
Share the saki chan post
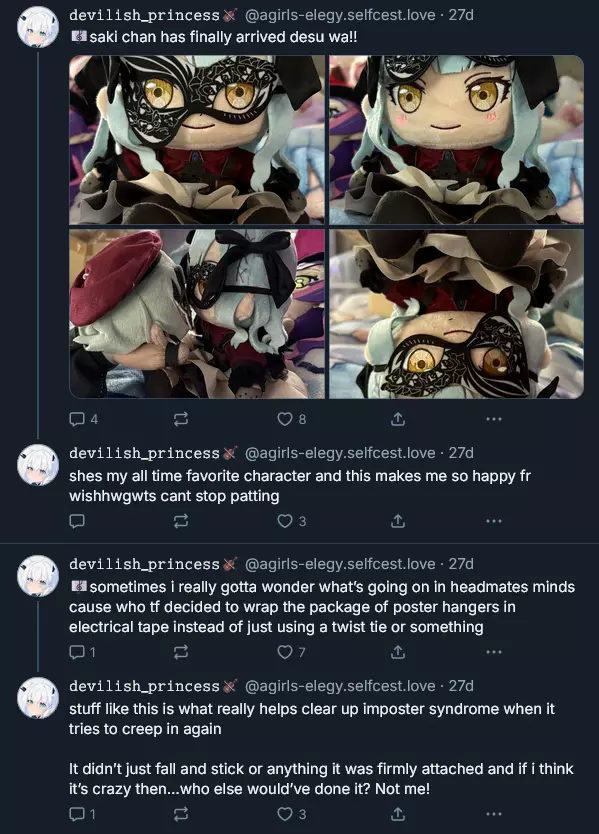coord(398,419)
